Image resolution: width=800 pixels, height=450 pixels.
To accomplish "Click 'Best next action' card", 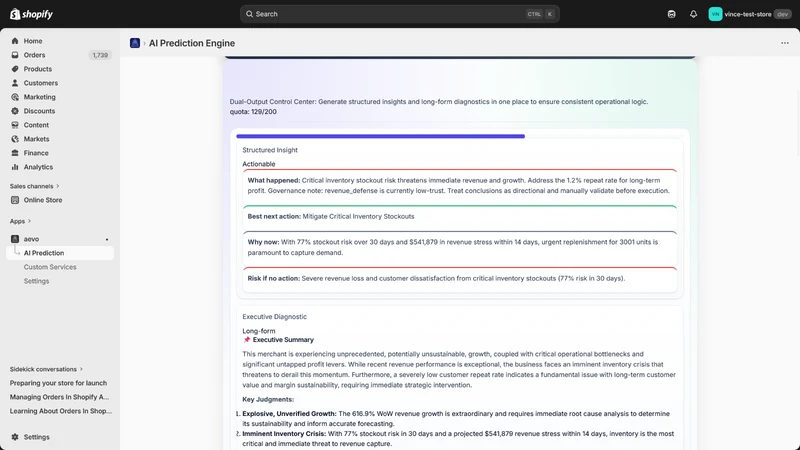I will (460, 218).
